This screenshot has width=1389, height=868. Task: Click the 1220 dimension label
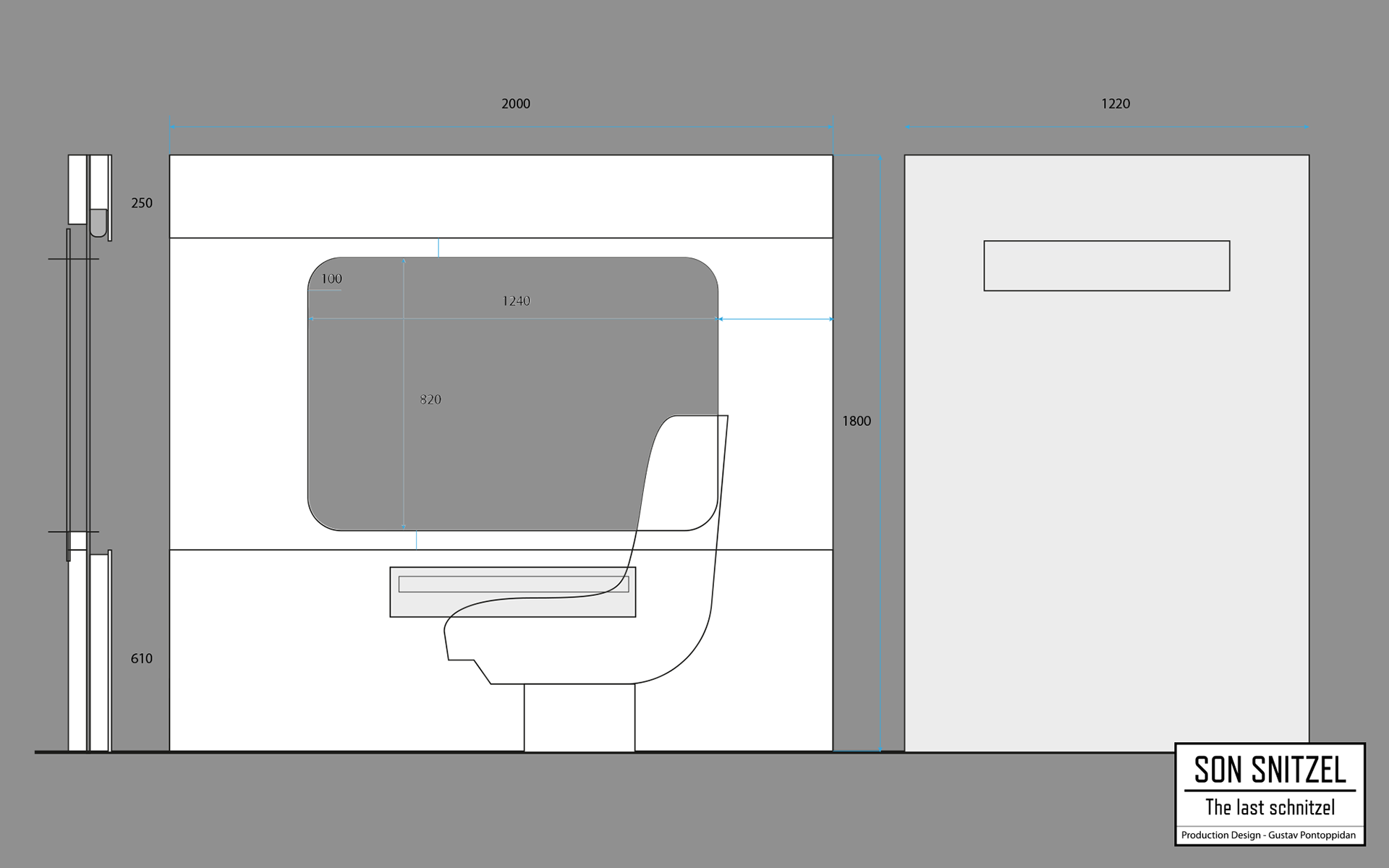coord(1115,103)
